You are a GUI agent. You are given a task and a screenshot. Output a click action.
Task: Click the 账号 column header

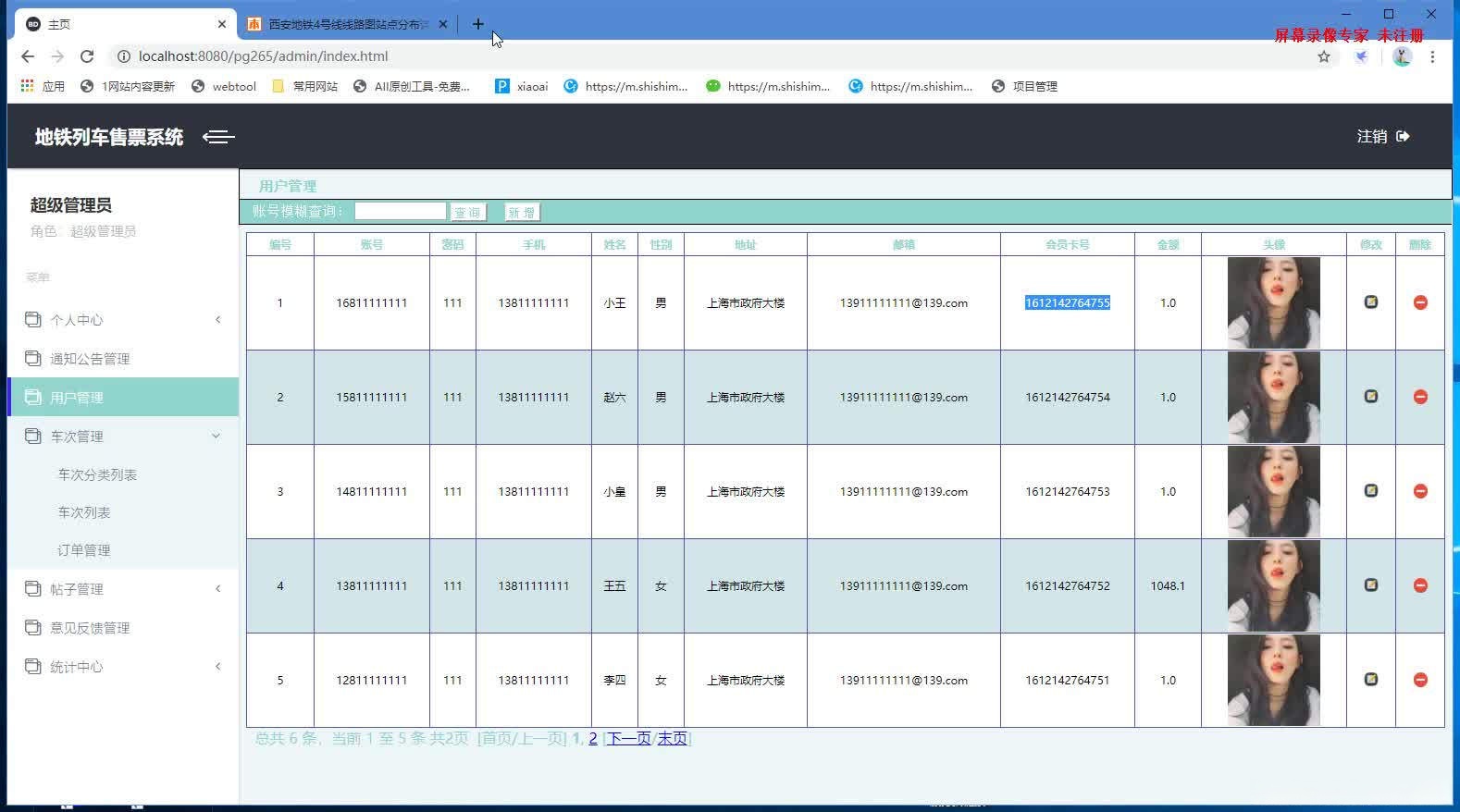click(x=372, y=244)
